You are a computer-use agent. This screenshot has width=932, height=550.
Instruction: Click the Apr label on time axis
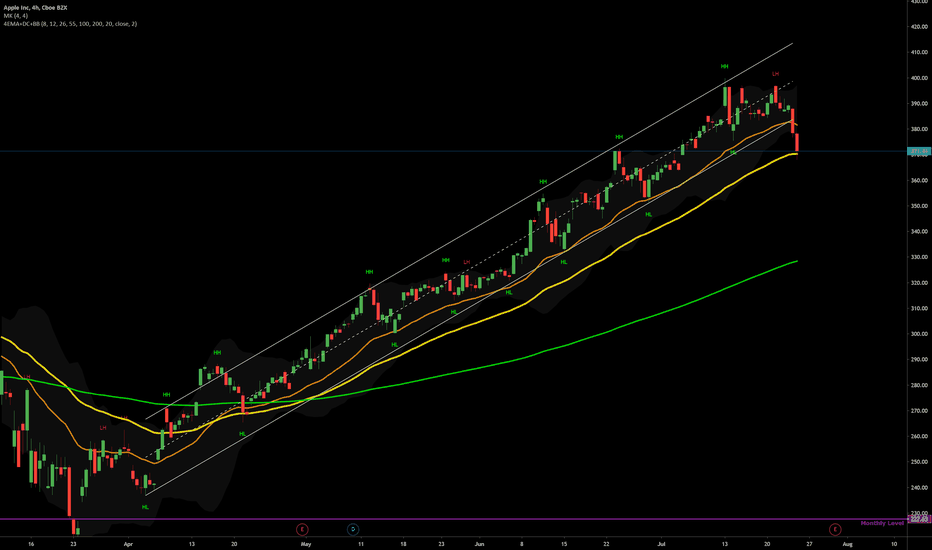click(x=128, y=544)
